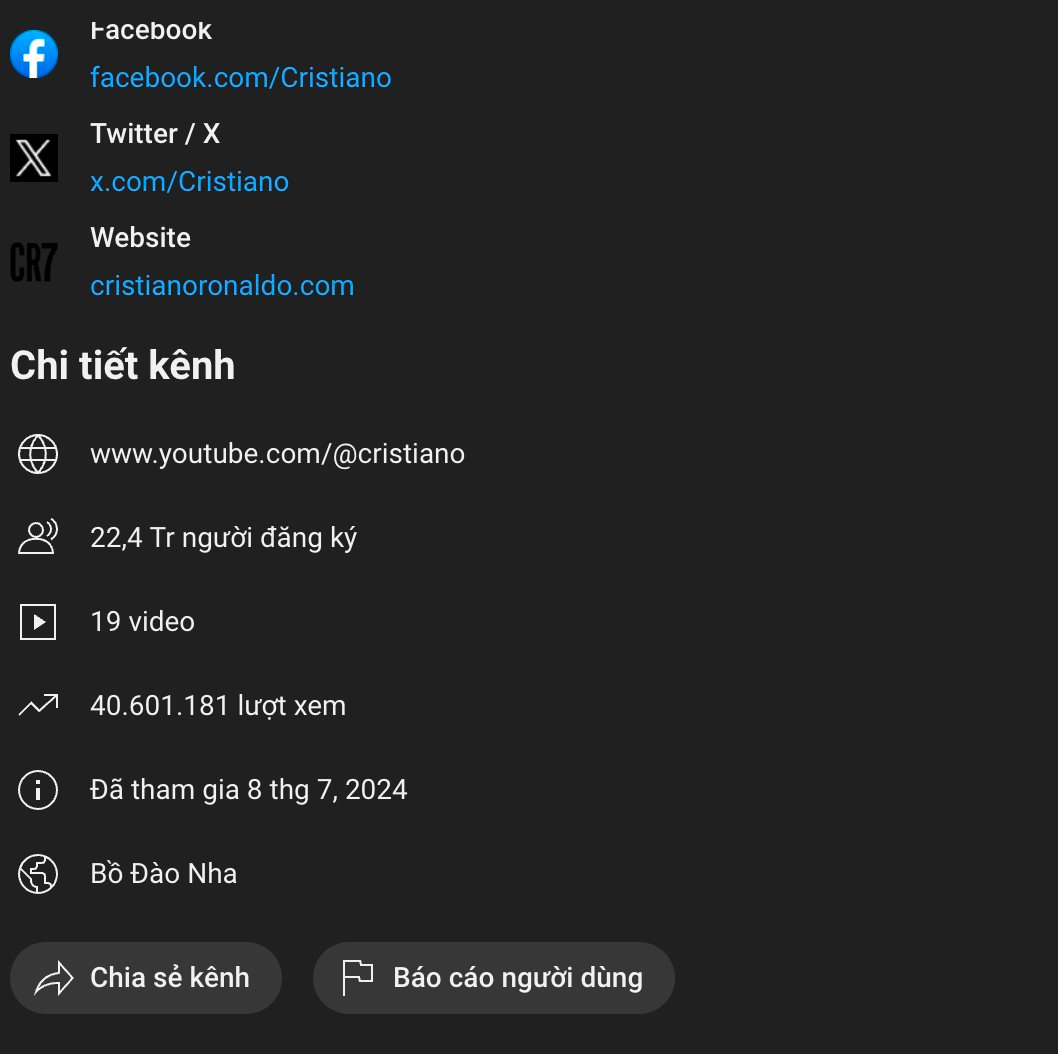Click the trending views arrow icon
Viewport: 1058px width, 1054px height.
point(38,705)
